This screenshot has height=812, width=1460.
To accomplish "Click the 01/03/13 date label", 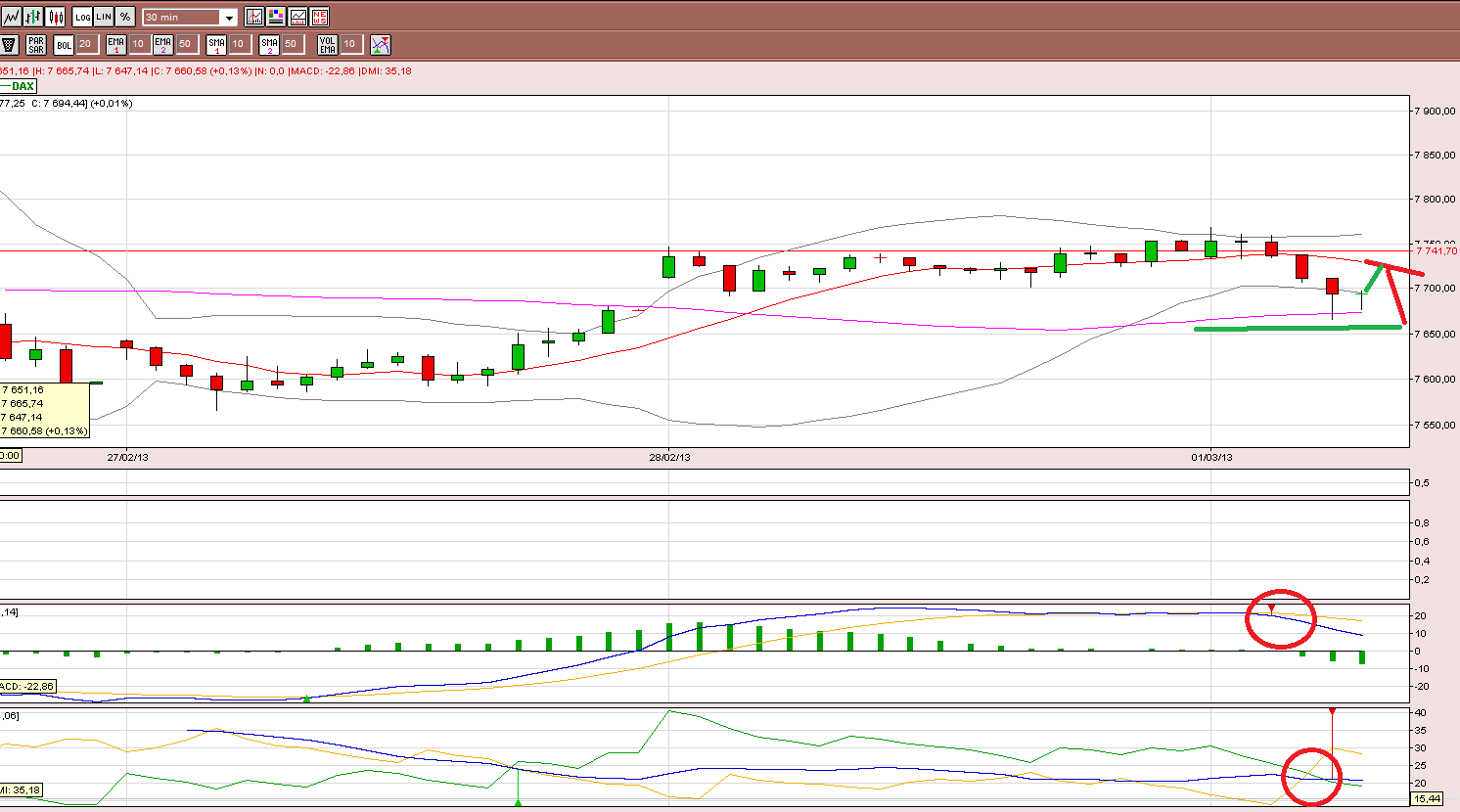I will [x=1211, y=457].
